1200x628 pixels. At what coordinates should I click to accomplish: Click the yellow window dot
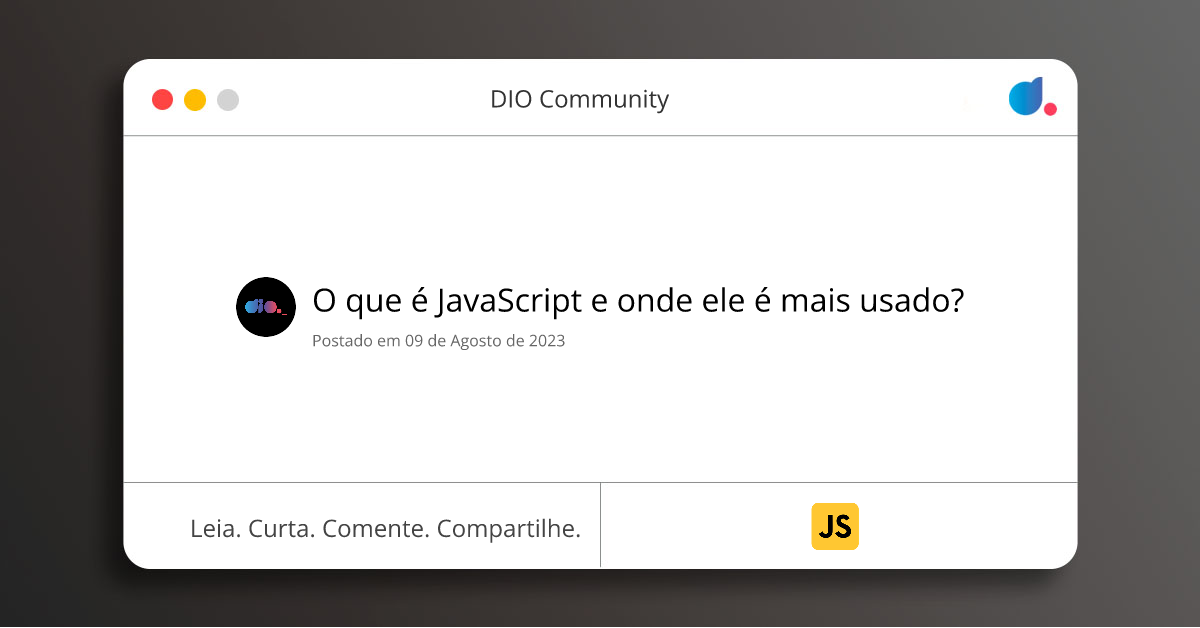(195, 100)
